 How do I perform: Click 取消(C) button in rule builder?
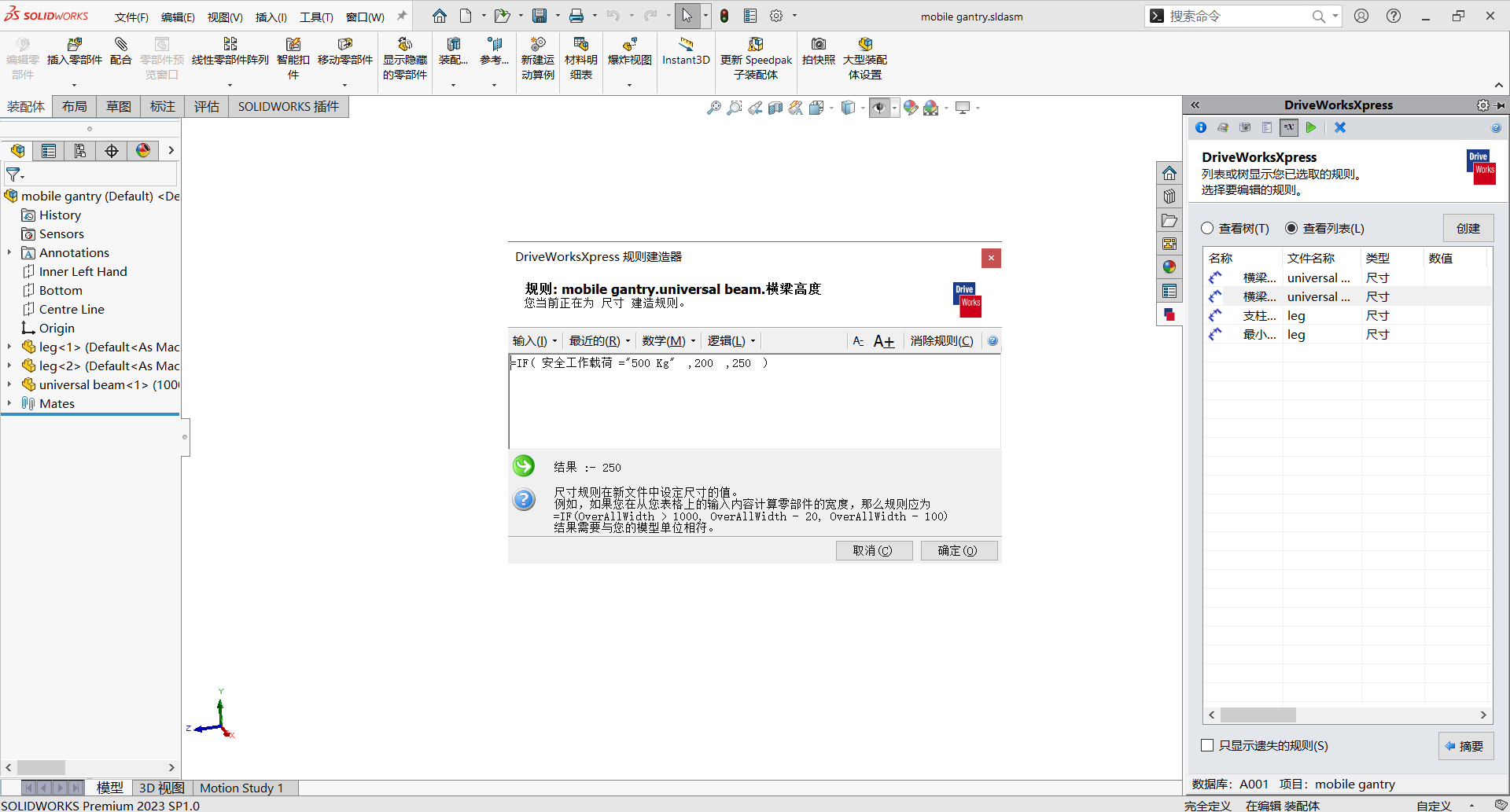tap(874, 550)
